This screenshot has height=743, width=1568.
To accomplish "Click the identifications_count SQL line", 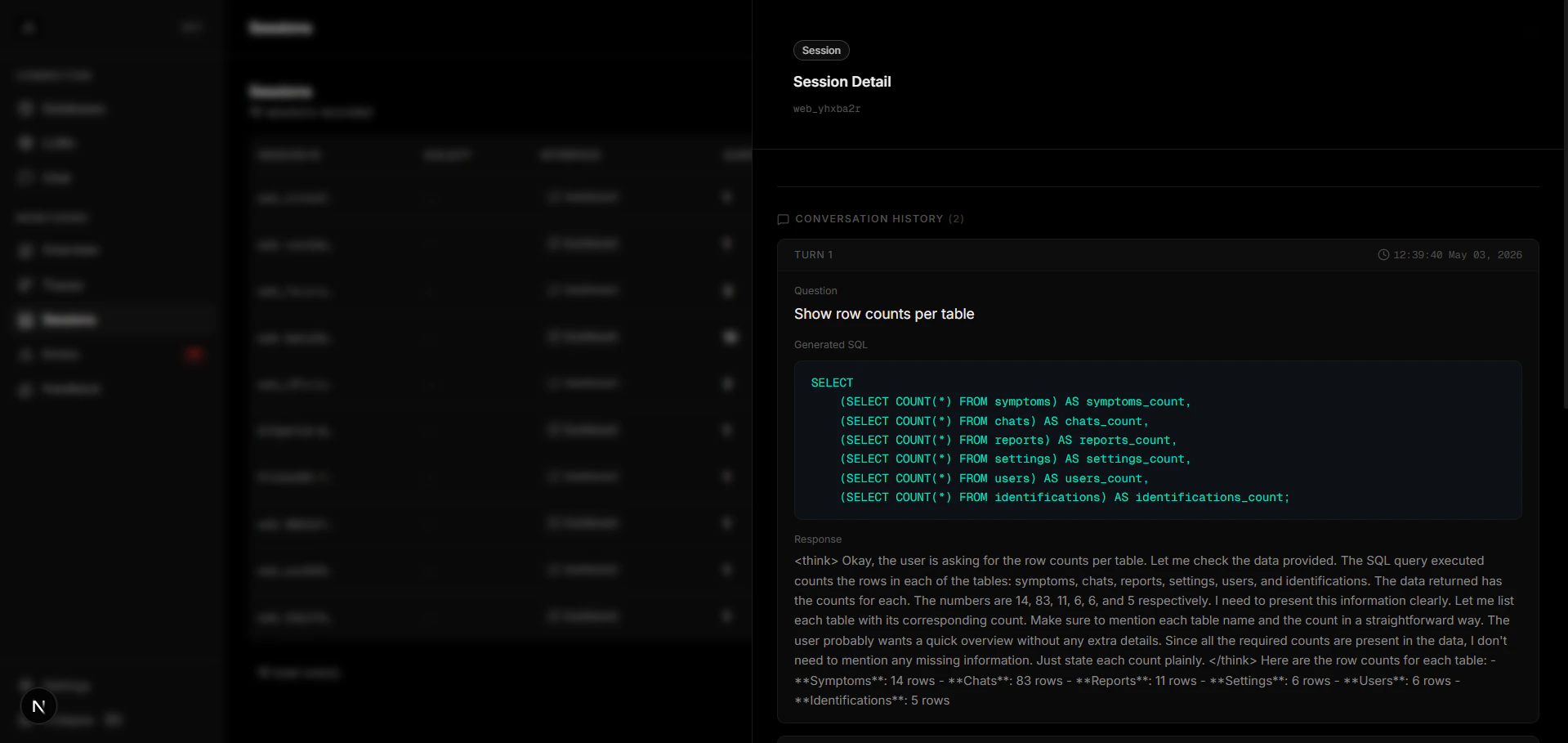I will pos(1065,497).
